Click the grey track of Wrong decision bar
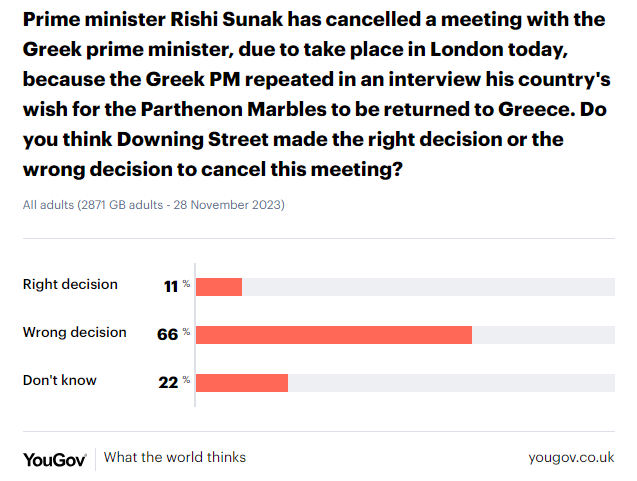Image resolution: width=637 pixels, height=481 pixels. click(543, 335)
